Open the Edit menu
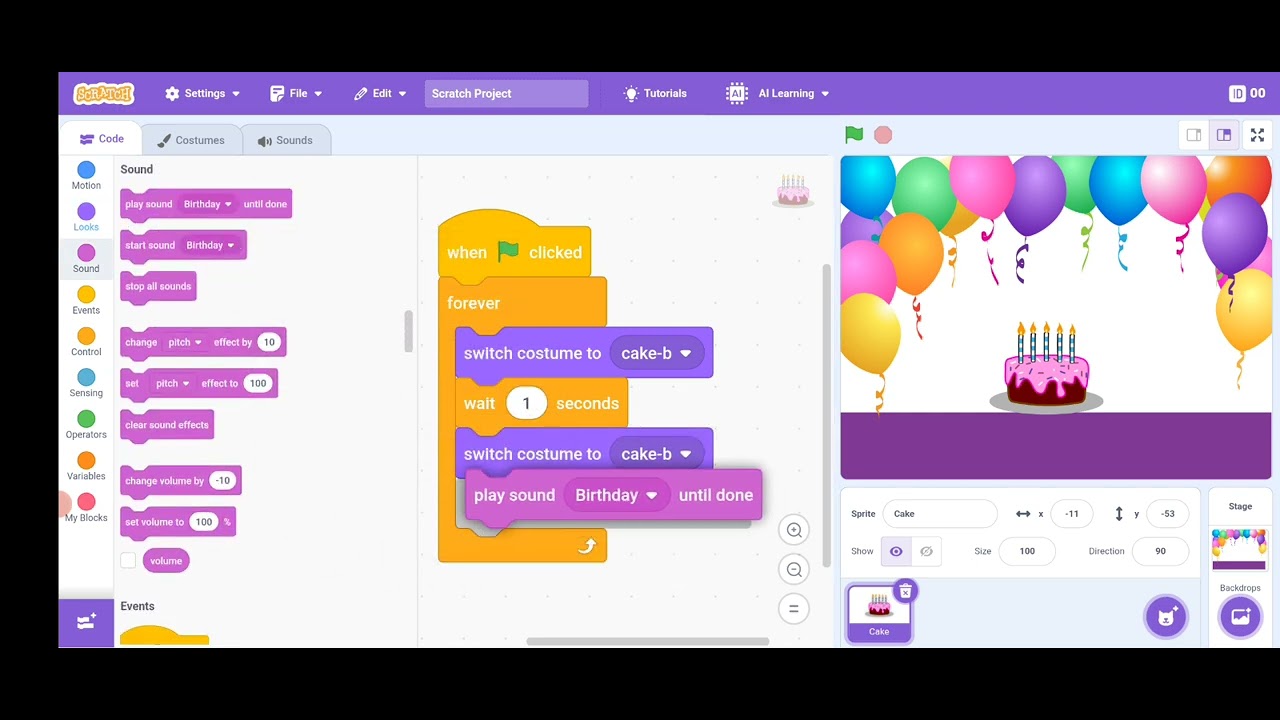Viewport: 1280px width, 720px height. (x=380, y=93)
